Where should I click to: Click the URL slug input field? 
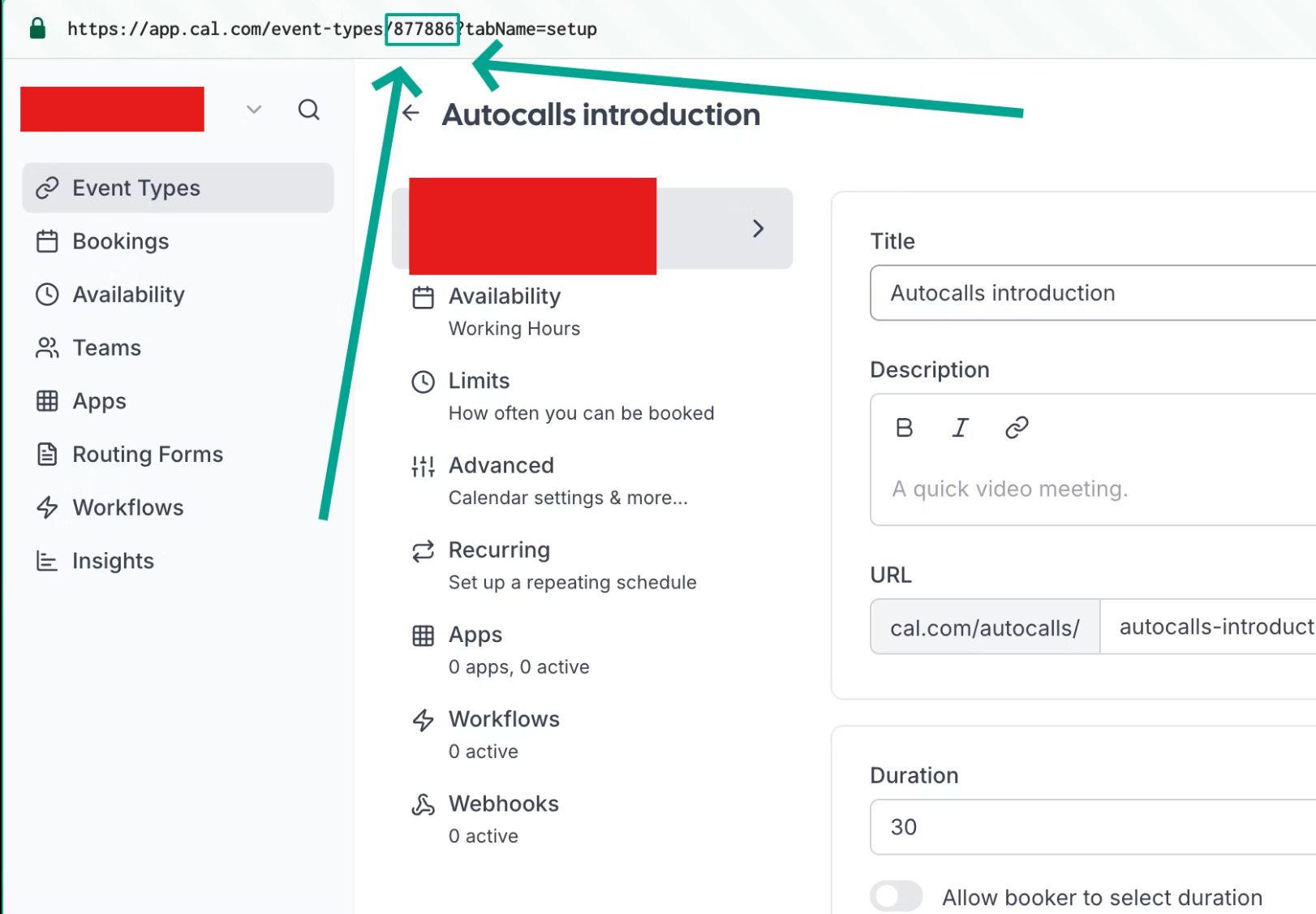(x=1208, y=627)
